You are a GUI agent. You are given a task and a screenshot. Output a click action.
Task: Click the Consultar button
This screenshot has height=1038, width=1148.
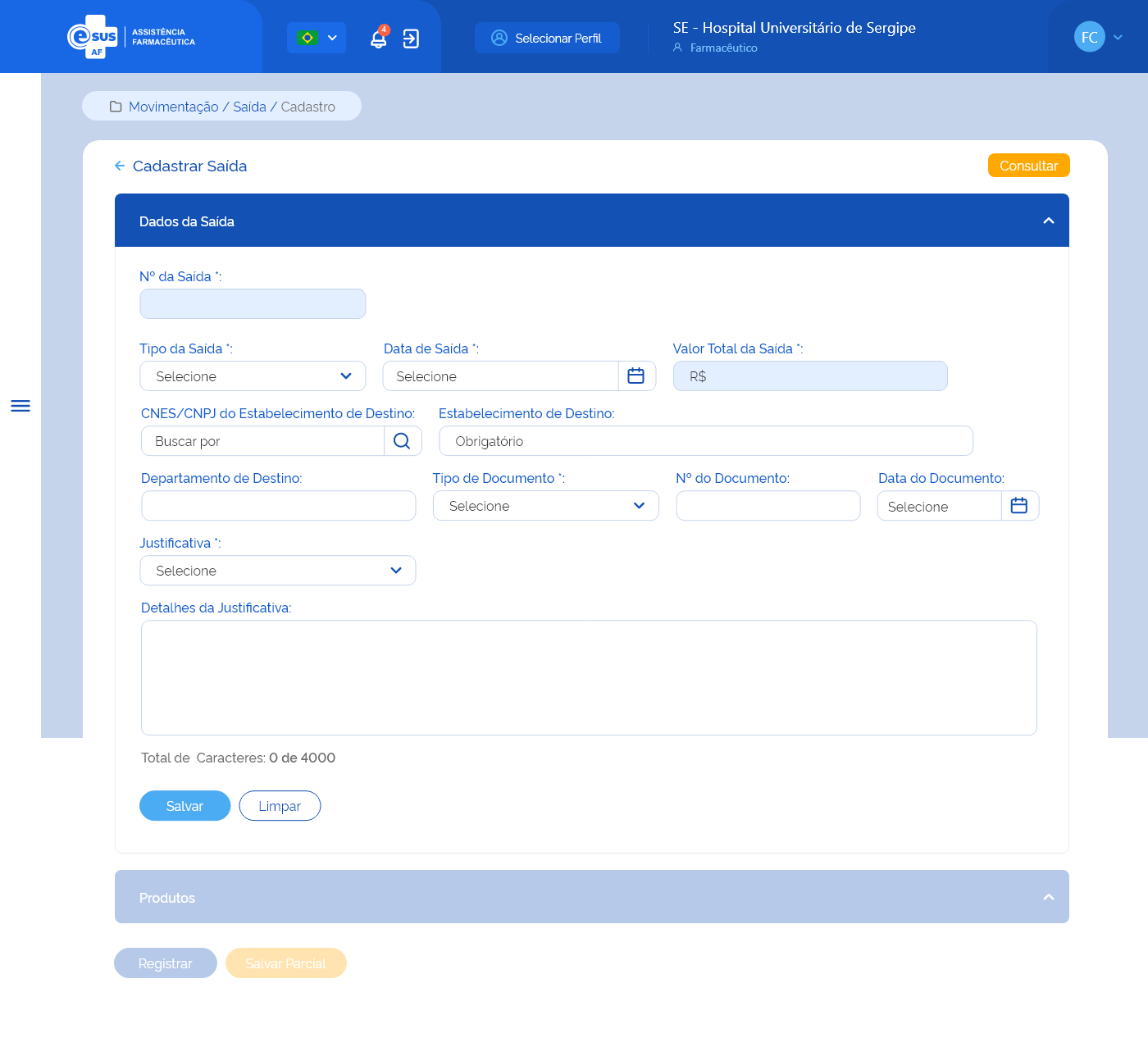1028,166
